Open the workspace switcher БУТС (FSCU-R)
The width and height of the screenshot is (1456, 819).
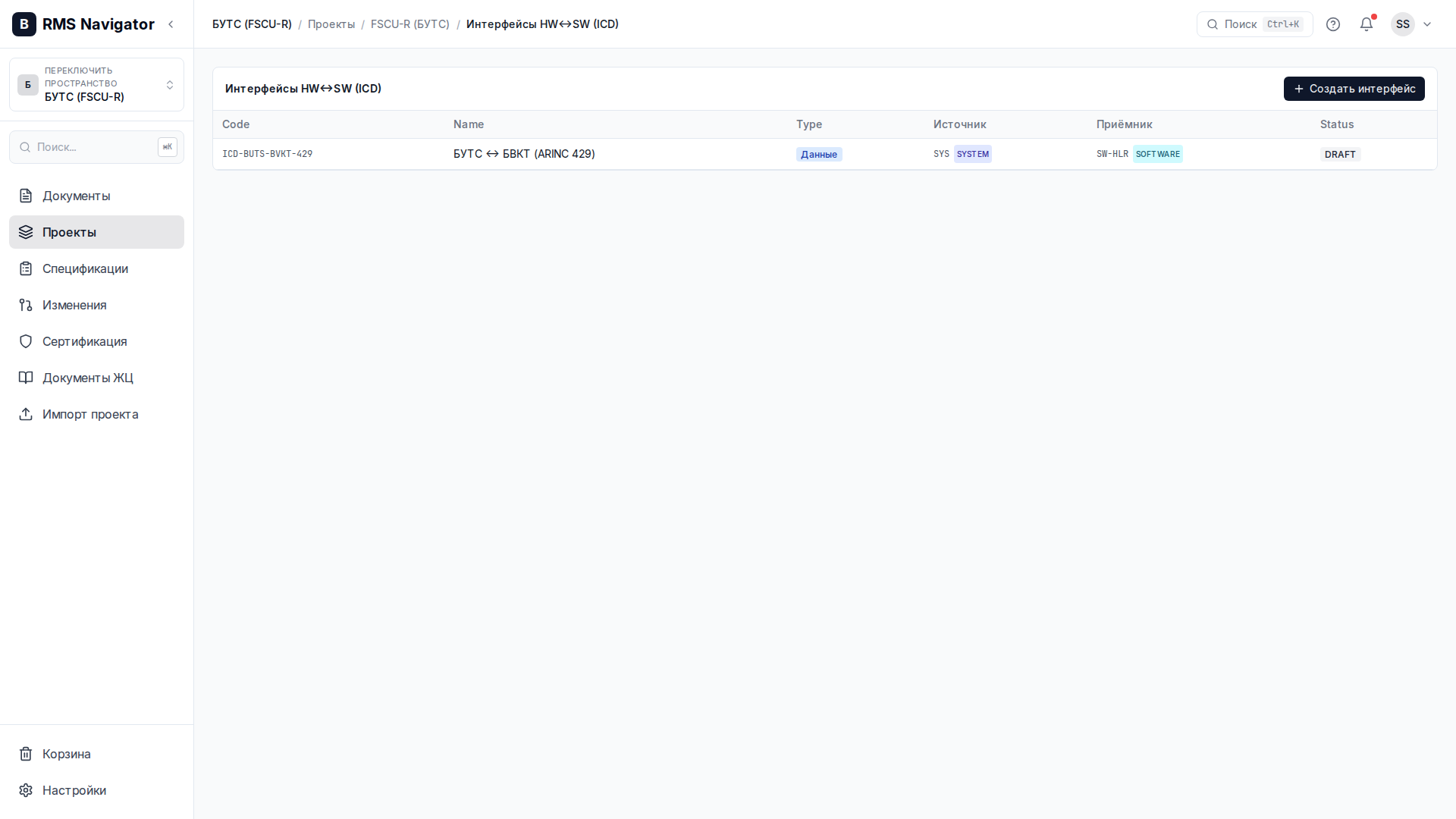pyautogui.click(x=96, y=84)
